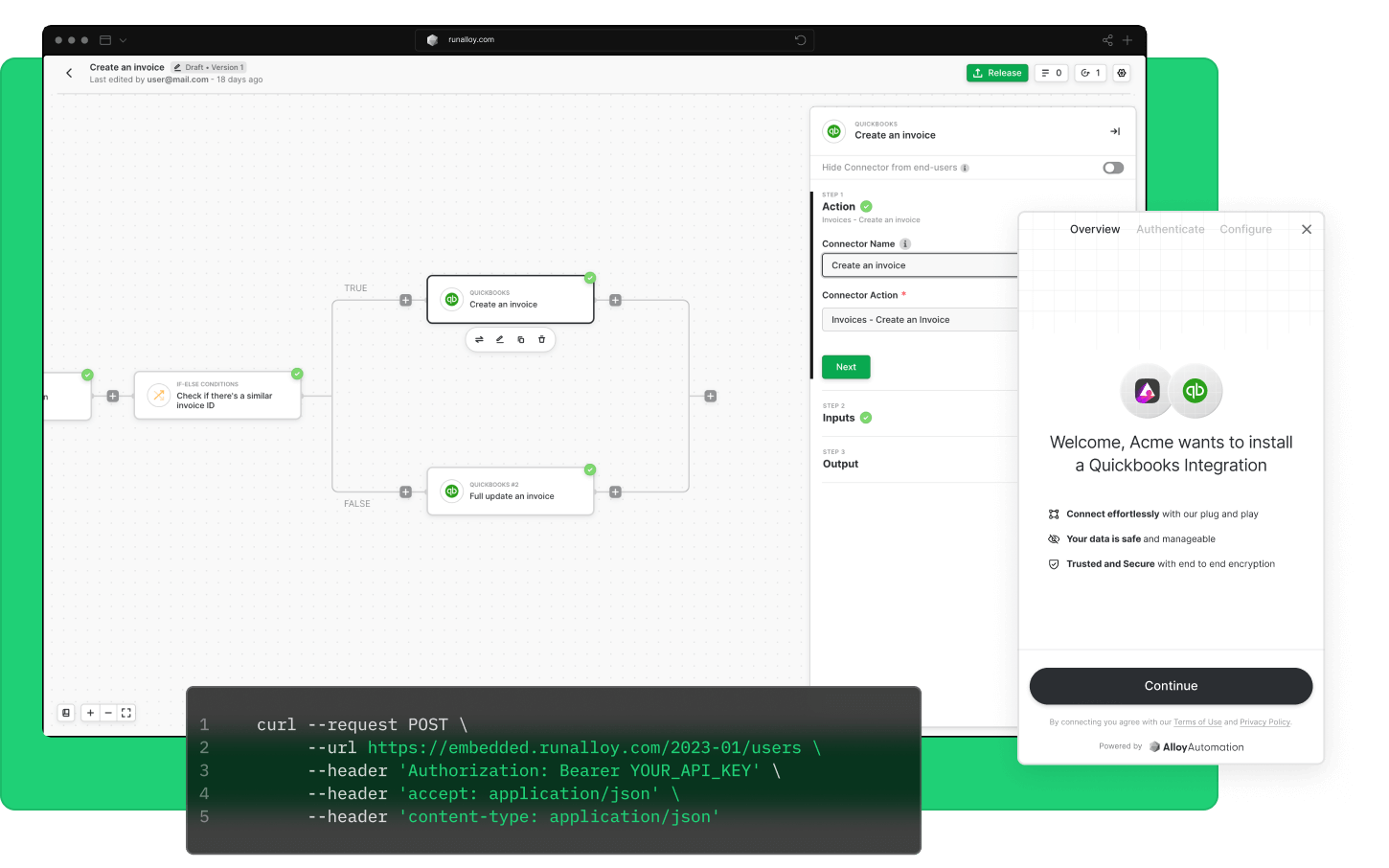
Task: Click the runalloy.com address bar
Action: tap(615, 39)
